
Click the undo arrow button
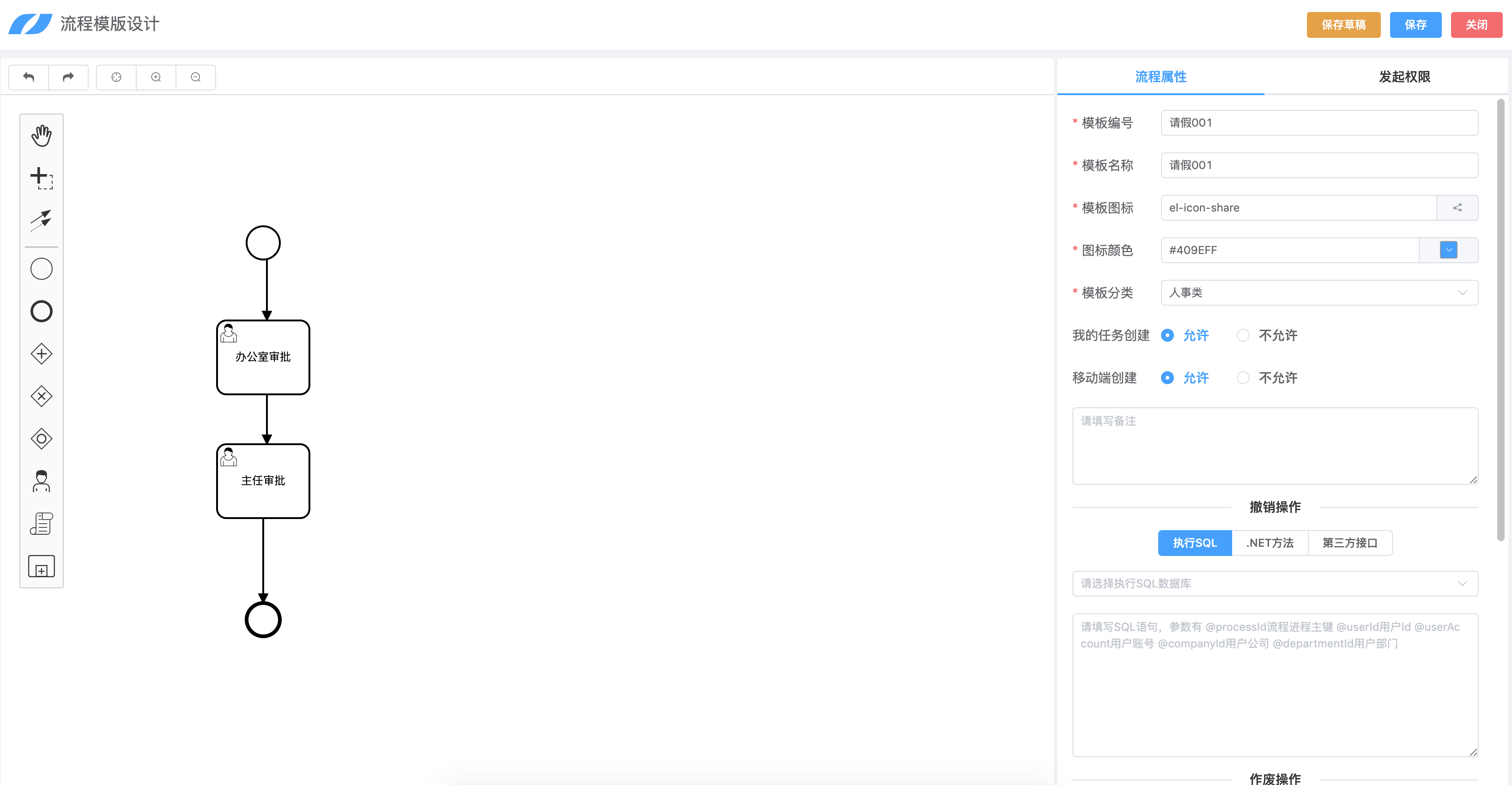29,77
